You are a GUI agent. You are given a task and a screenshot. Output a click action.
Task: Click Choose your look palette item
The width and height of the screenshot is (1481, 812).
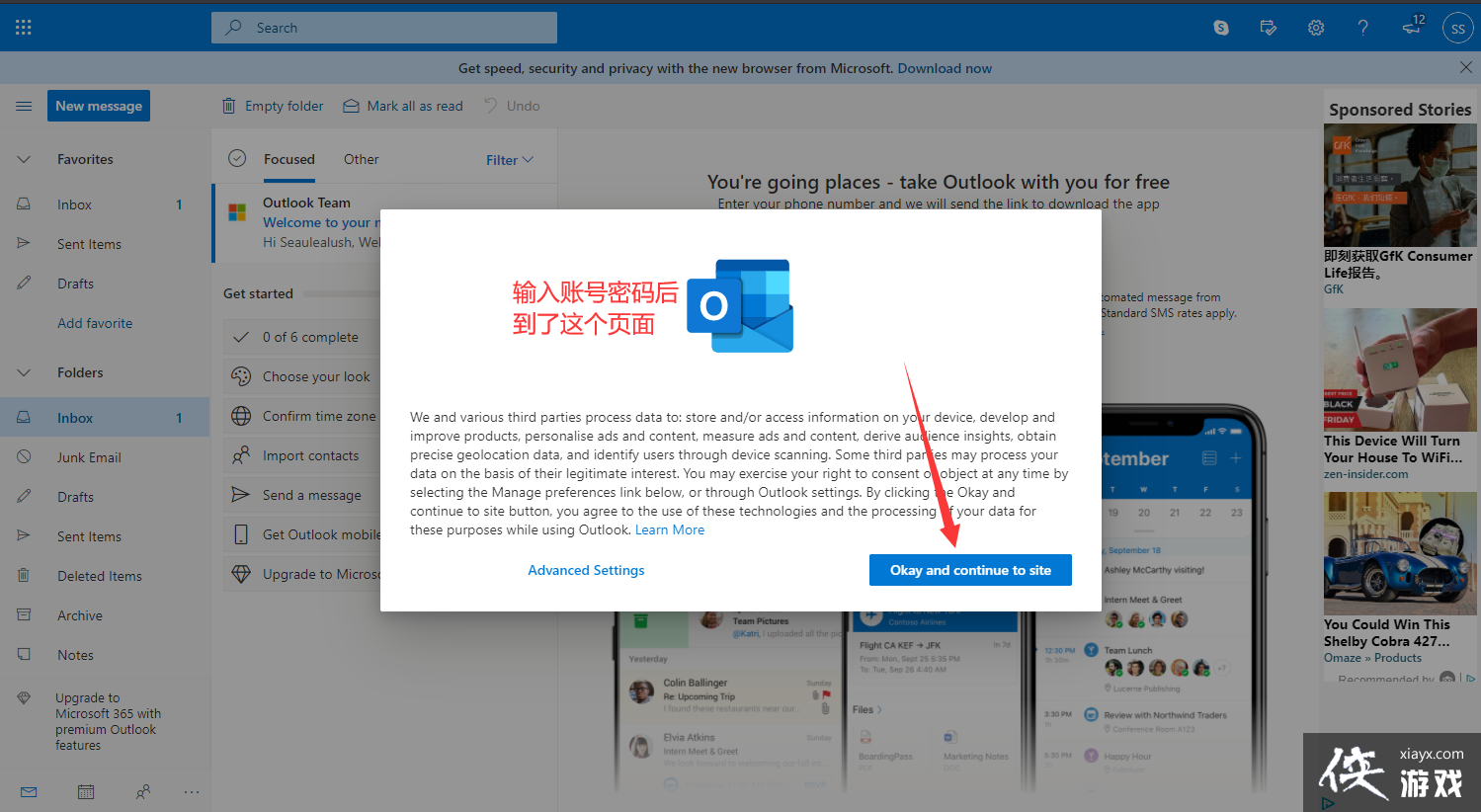tap(302, 376)
